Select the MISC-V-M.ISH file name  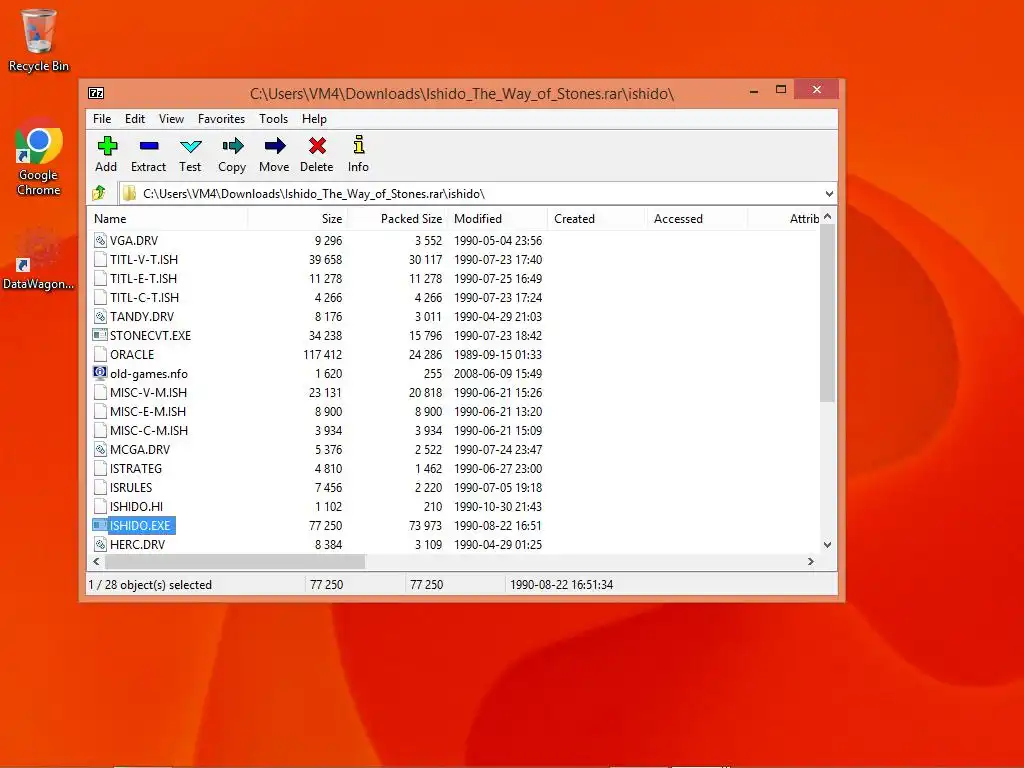click(148, 392)
